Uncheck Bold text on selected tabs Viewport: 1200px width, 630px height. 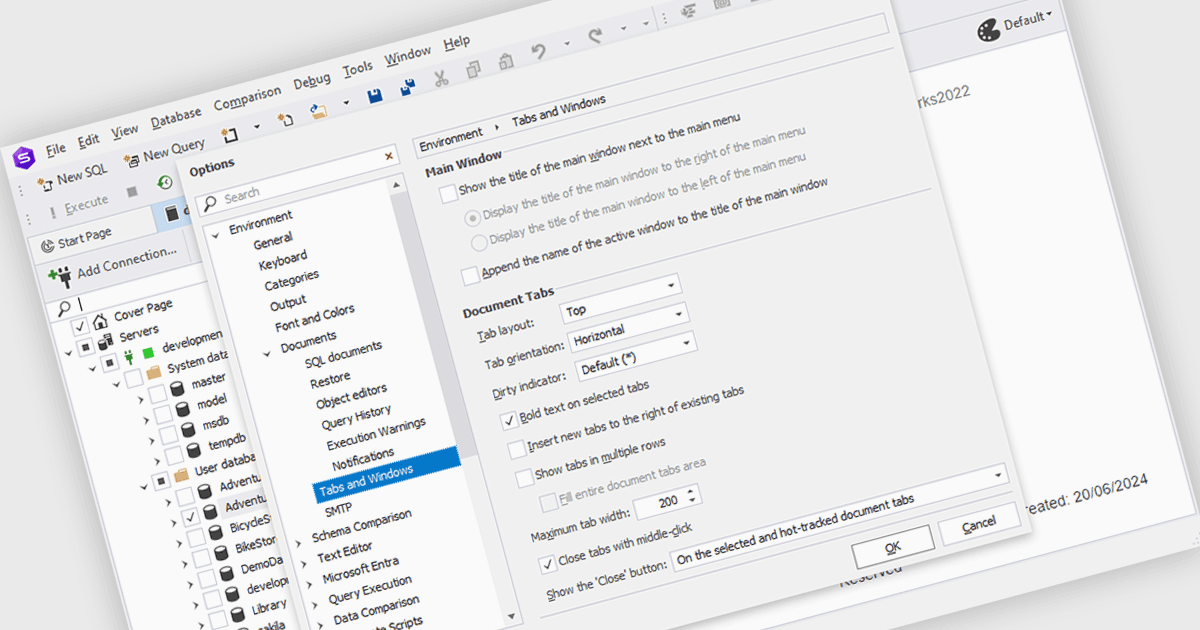pyautogui.click(x=509, y=420)
